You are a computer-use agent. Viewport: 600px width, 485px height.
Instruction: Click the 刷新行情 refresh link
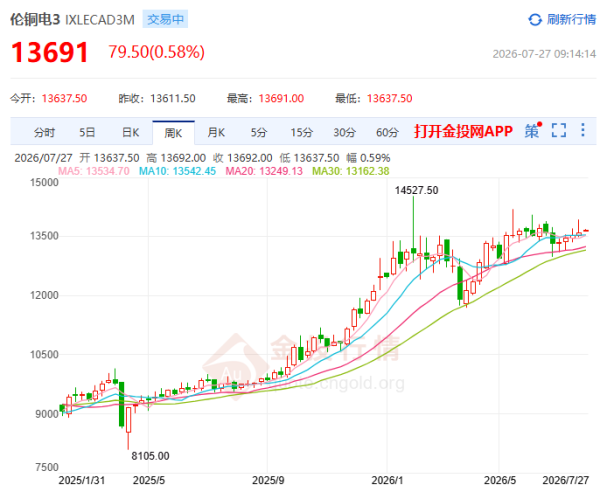point(571,19)
